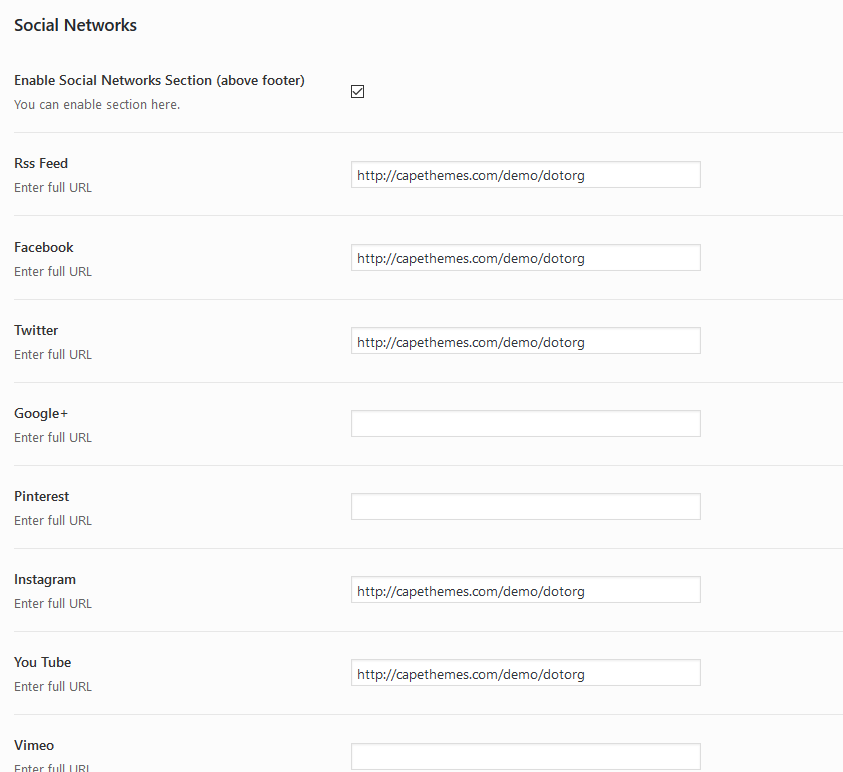Click the You Tube field label
The height and width of the screenshot is (772, 843).
(43, 662)
